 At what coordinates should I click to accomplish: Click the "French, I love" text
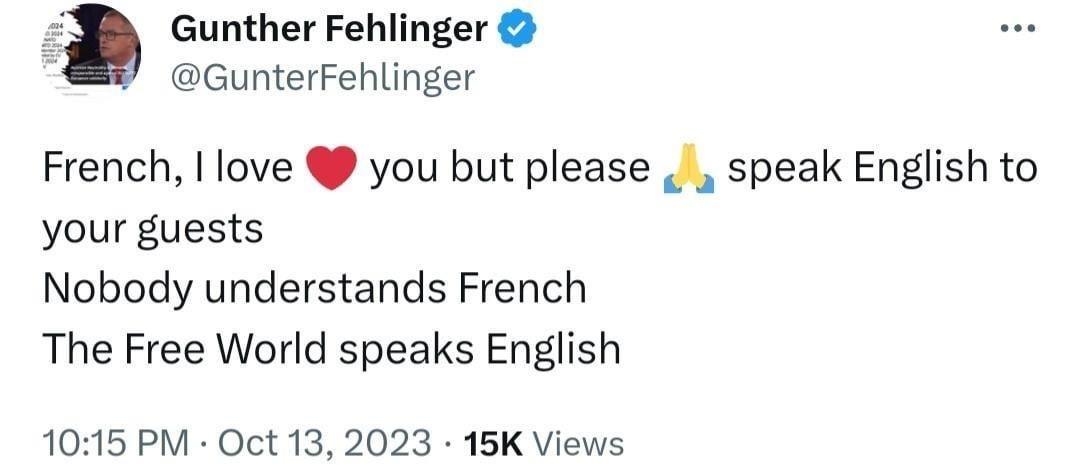(x=166, y=169)
